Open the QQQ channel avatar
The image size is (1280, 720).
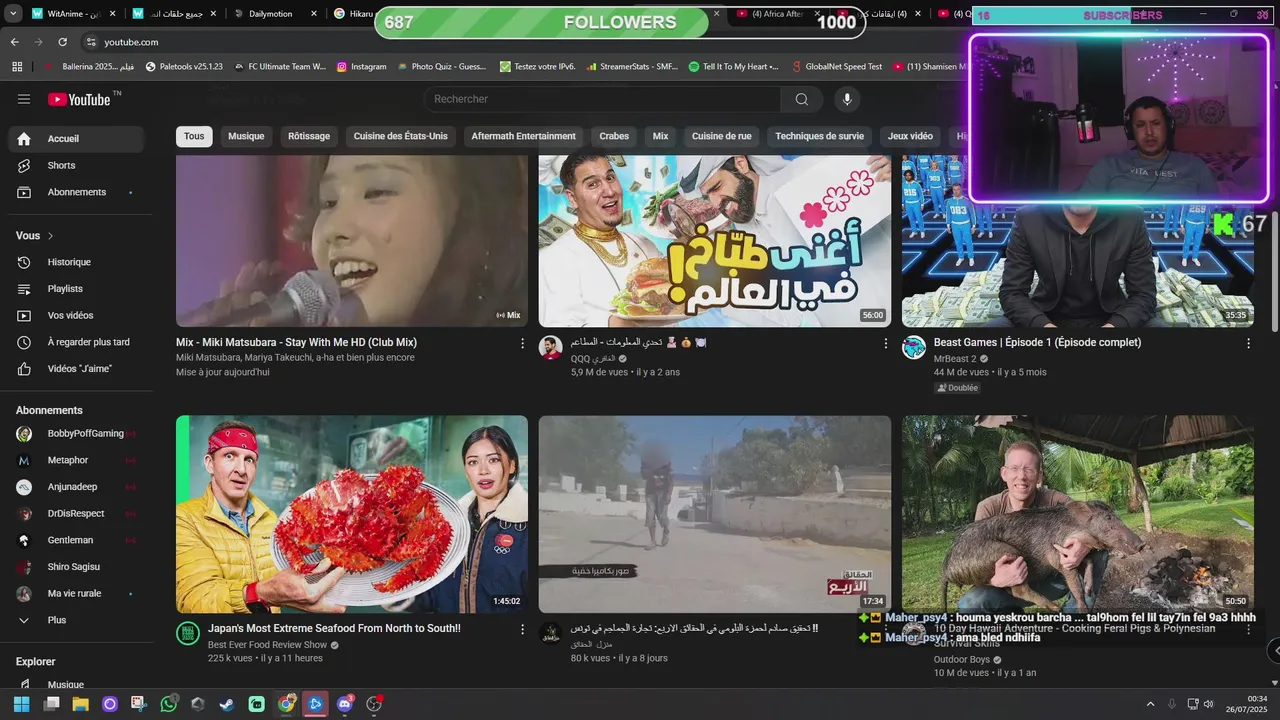[551, 347]
